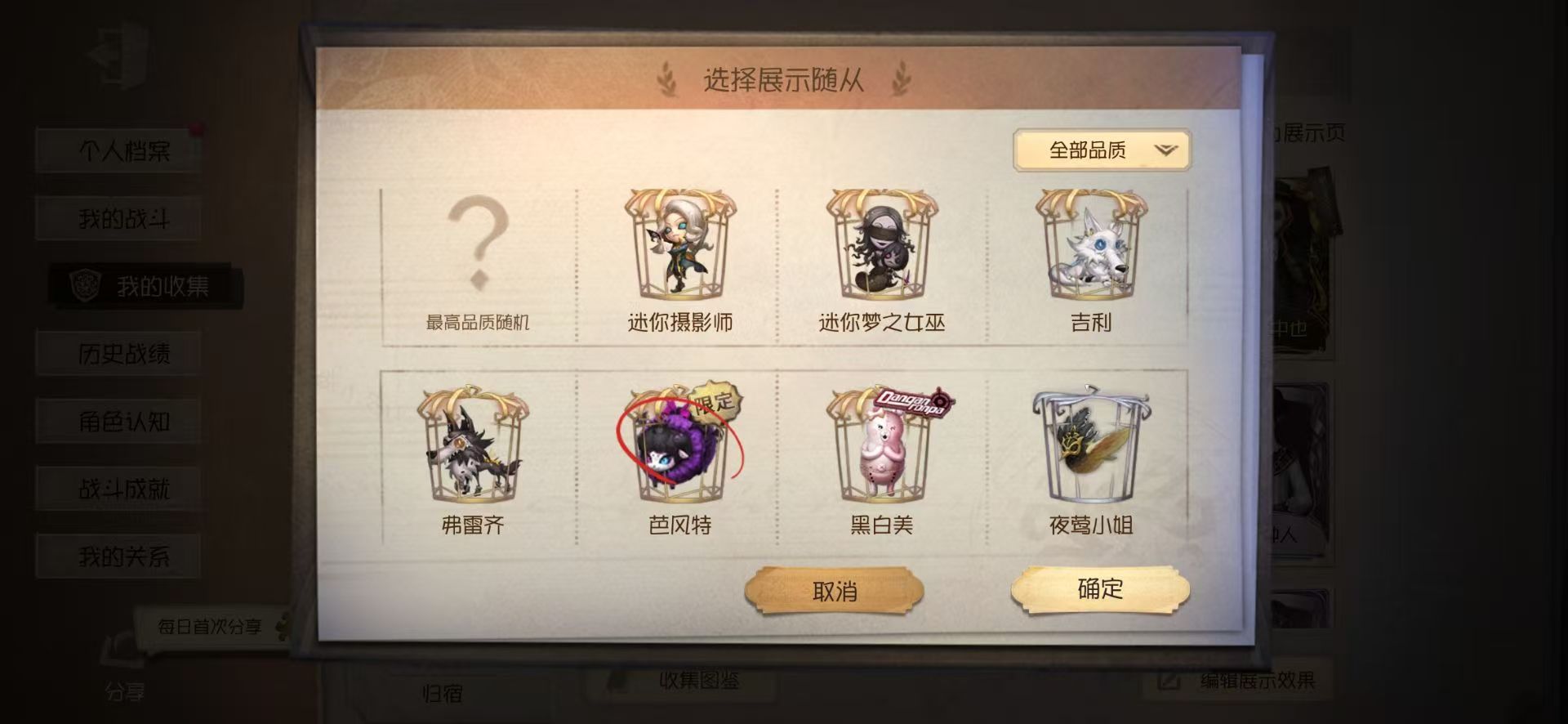The image size is (1568, 724).
Task: Confirm selection with 确定 button
Action: pyautogui.click(x=1100, y=589)
